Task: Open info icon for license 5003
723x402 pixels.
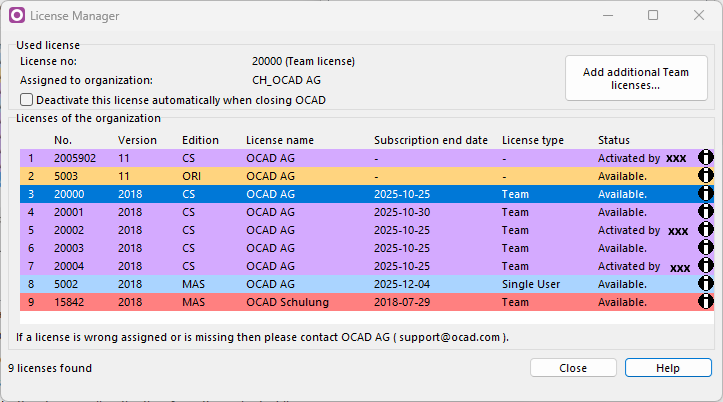Action: (x=705, y=176)
